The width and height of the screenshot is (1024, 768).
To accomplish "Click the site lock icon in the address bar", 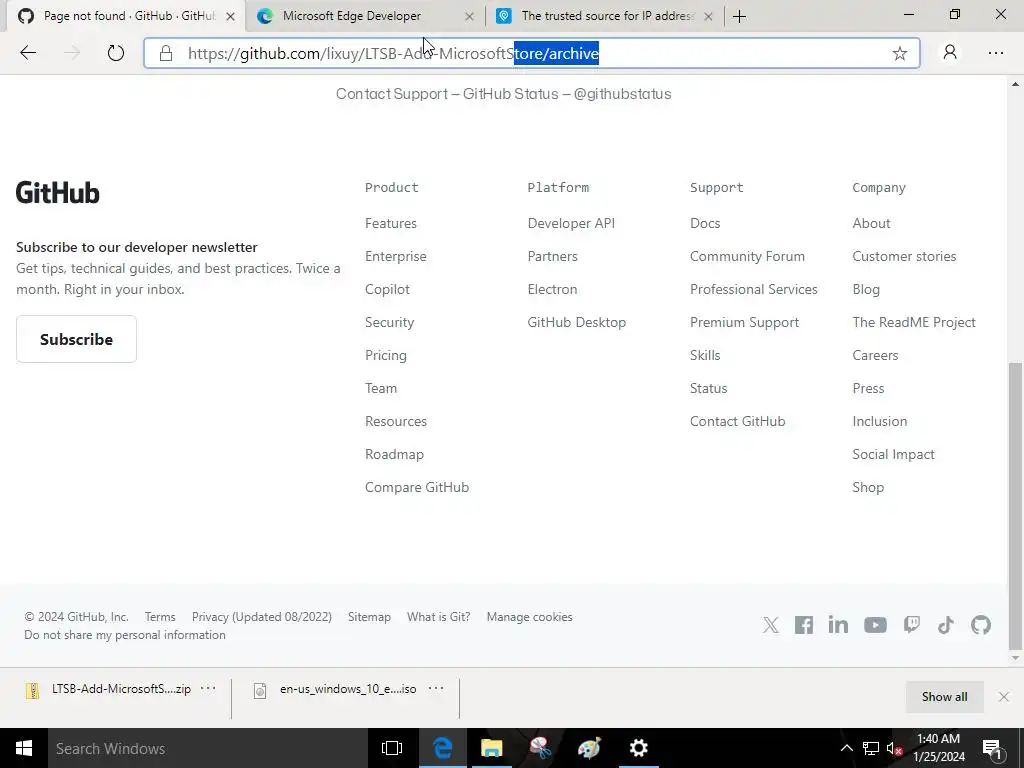I will pos(166,54).
